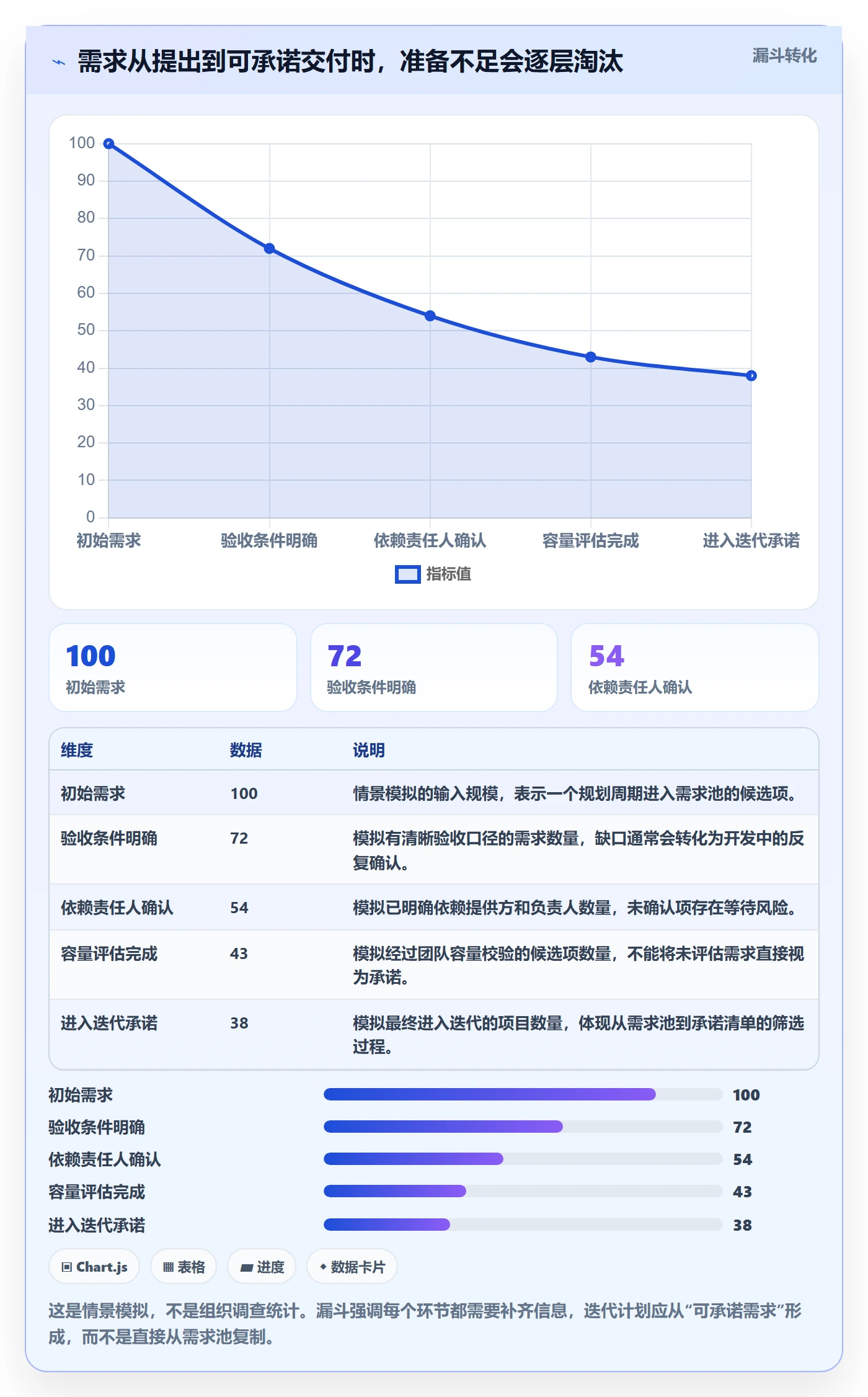Select the 进入迭代承诺 table row name
The image size is (868, 1397).
[x=109, y=1024]
